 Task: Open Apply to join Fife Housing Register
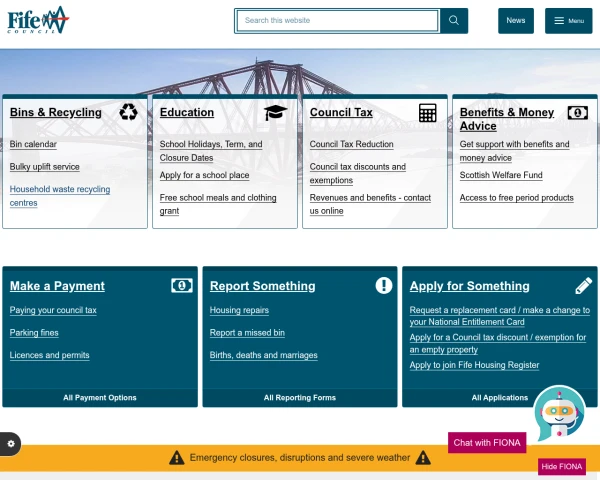tap(474, 365)
